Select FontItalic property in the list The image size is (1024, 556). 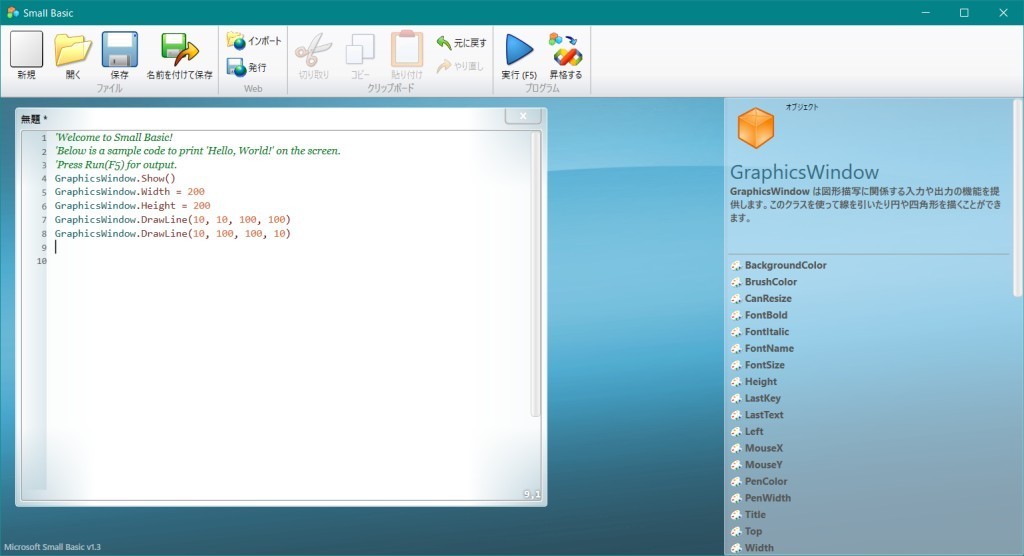pyautogui.click(x=767, y=332)
